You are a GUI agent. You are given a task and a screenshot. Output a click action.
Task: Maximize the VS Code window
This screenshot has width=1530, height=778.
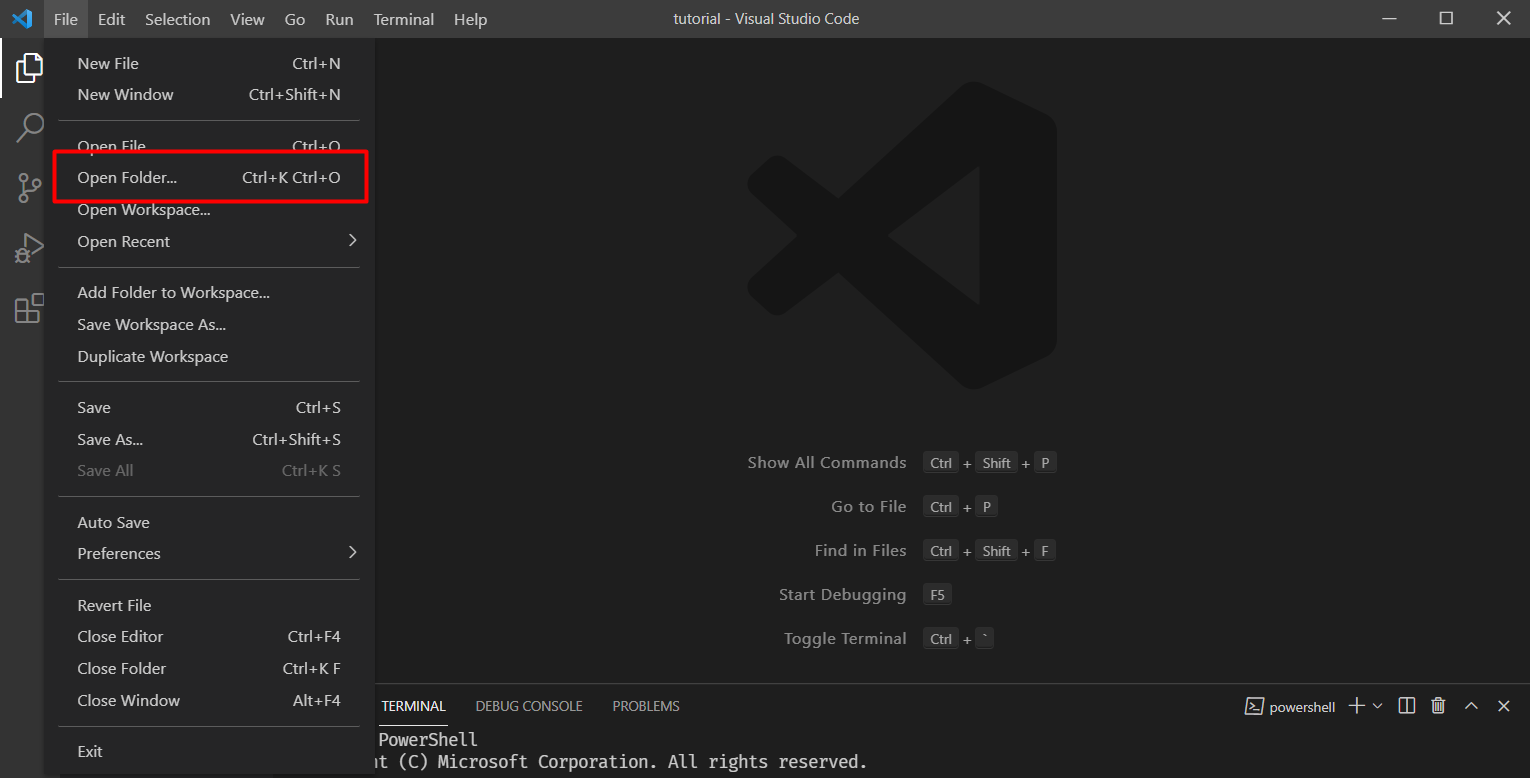pyautogui.click(x=1446, y=19)
